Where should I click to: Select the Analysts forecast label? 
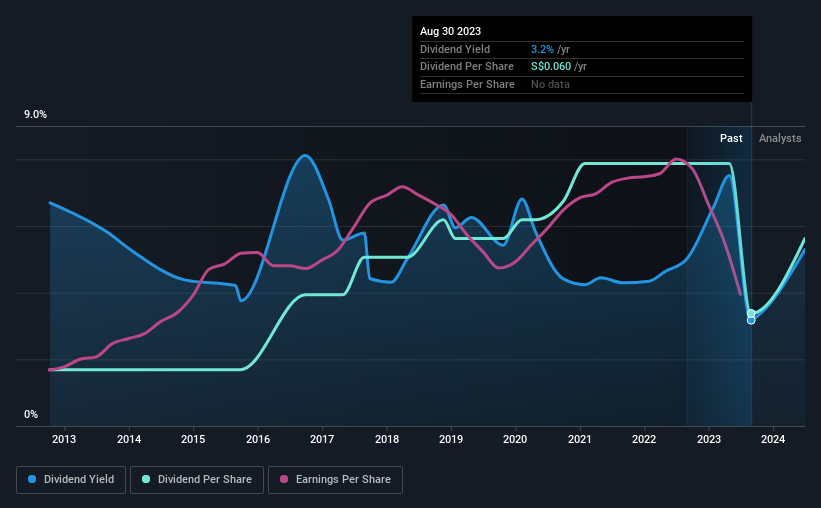(780, 138)
